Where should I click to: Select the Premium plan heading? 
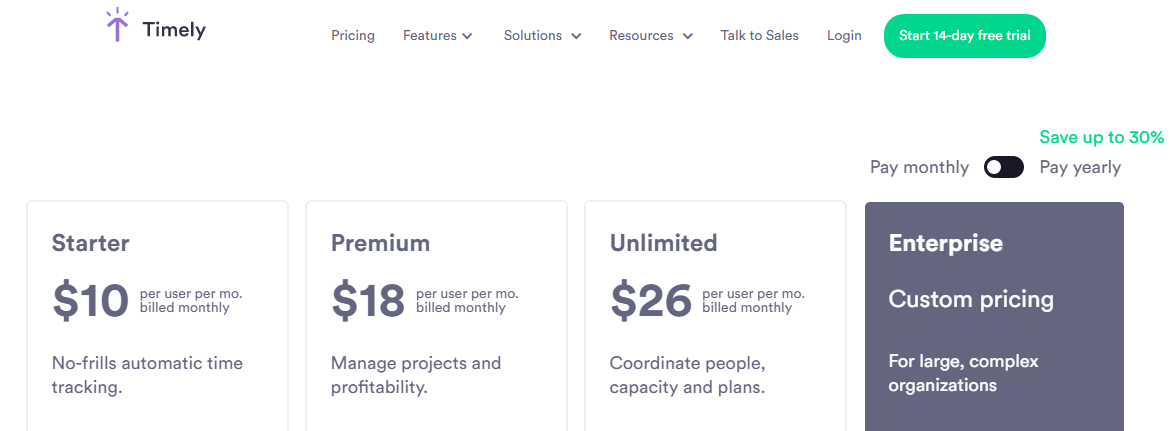[380, 243]
